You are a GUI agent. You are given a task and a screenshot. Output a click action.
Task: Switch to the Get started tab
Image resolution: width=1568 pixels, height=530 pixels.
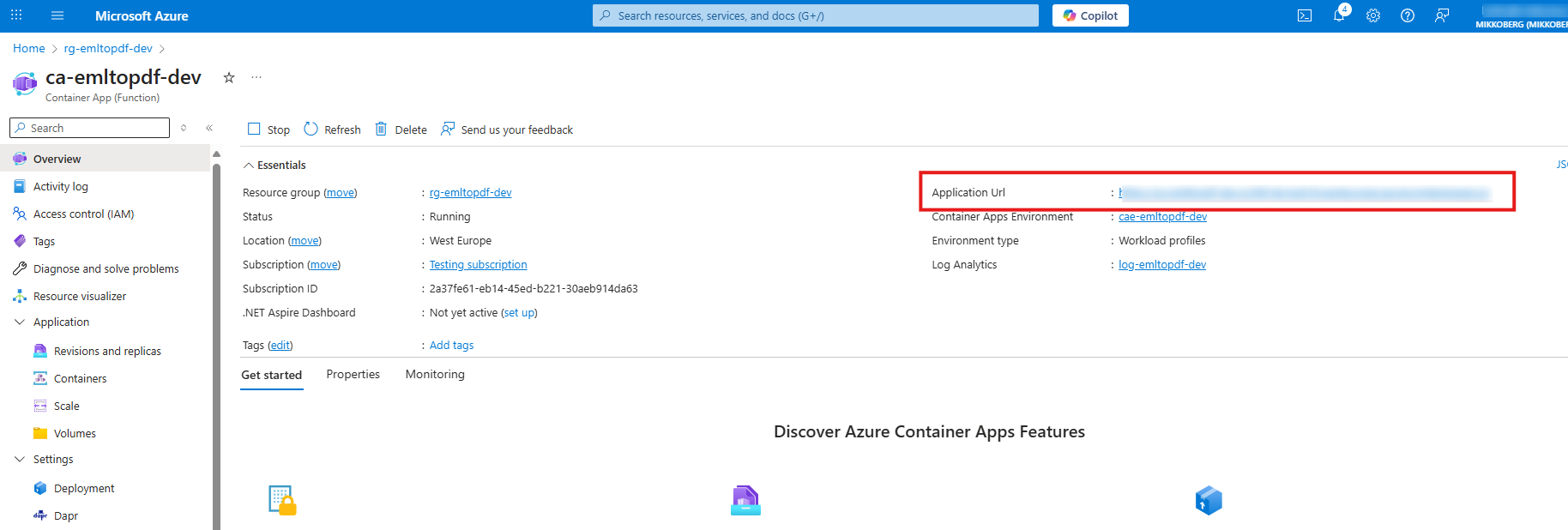click(271, 375)
